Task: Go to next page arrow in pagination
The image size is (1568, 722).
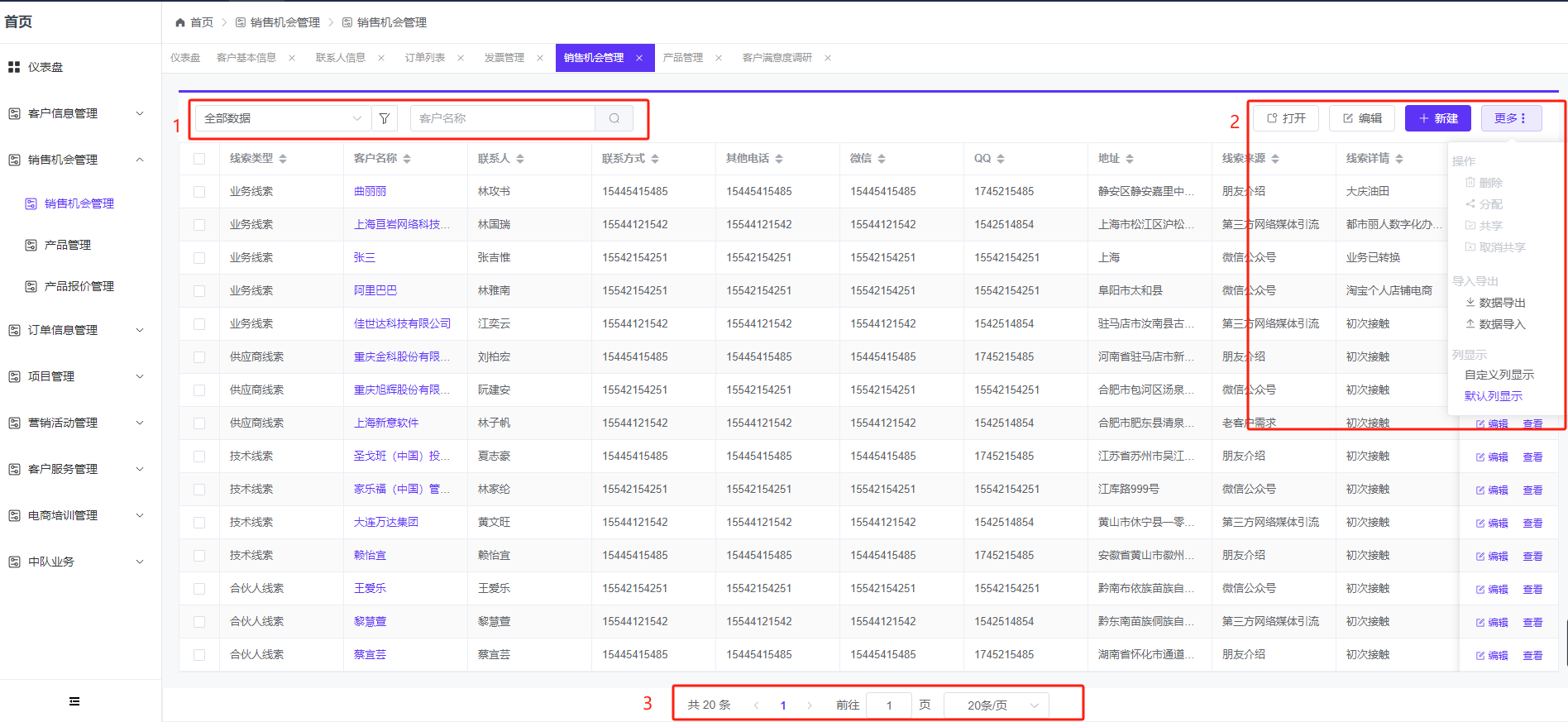Action: pos(810,705)
